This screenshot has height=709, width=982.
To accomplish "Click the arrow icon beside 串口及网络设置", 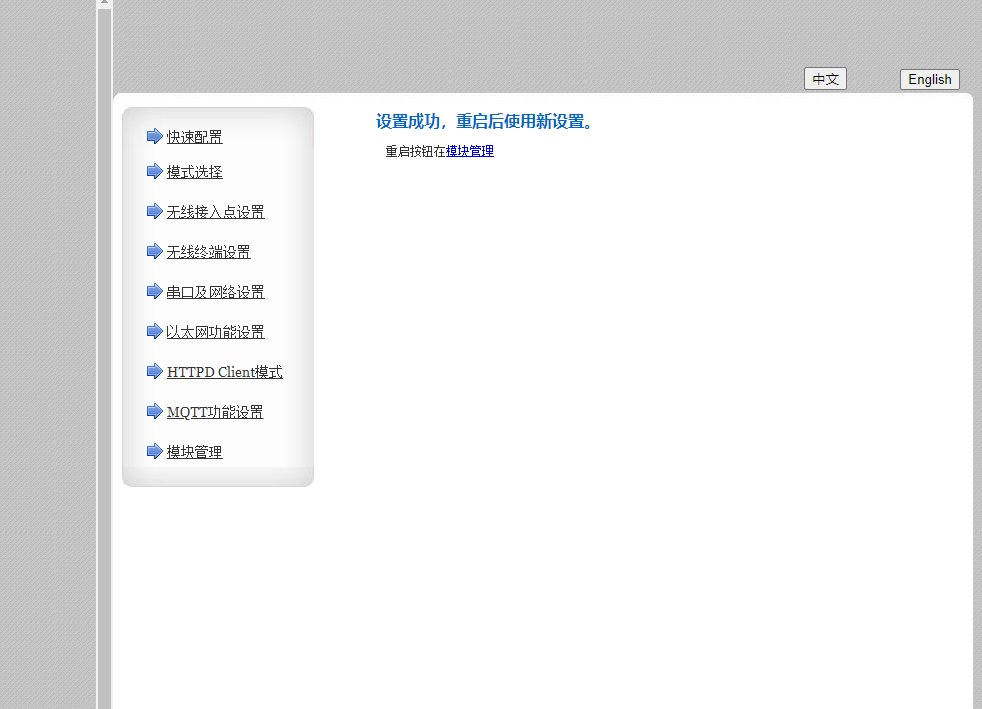I will point(154,291).
